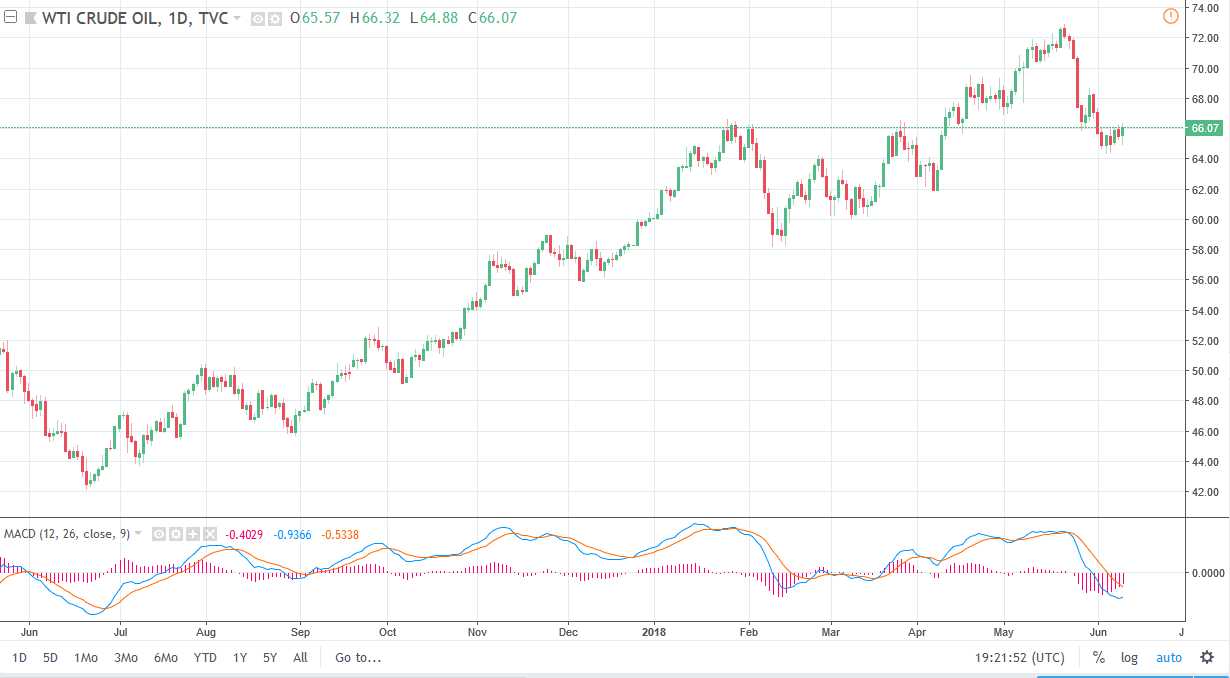Image resolution: width=1230 pixels, height=678 pixels.
Task: Toggle auto scaling for the price axis
Action: click(1167, 658)
